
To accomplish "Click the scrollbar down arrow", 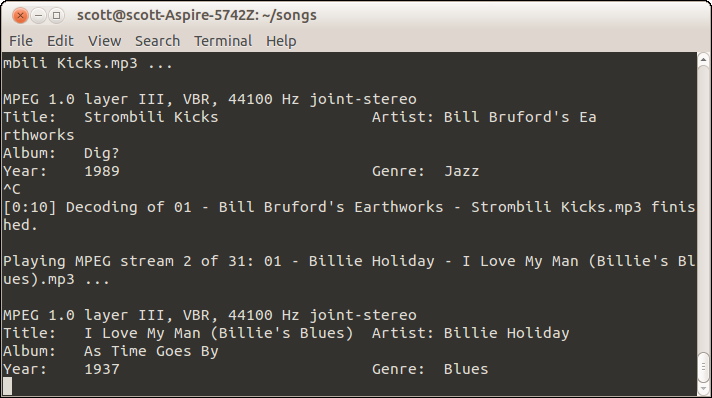I will pos(703,390).
